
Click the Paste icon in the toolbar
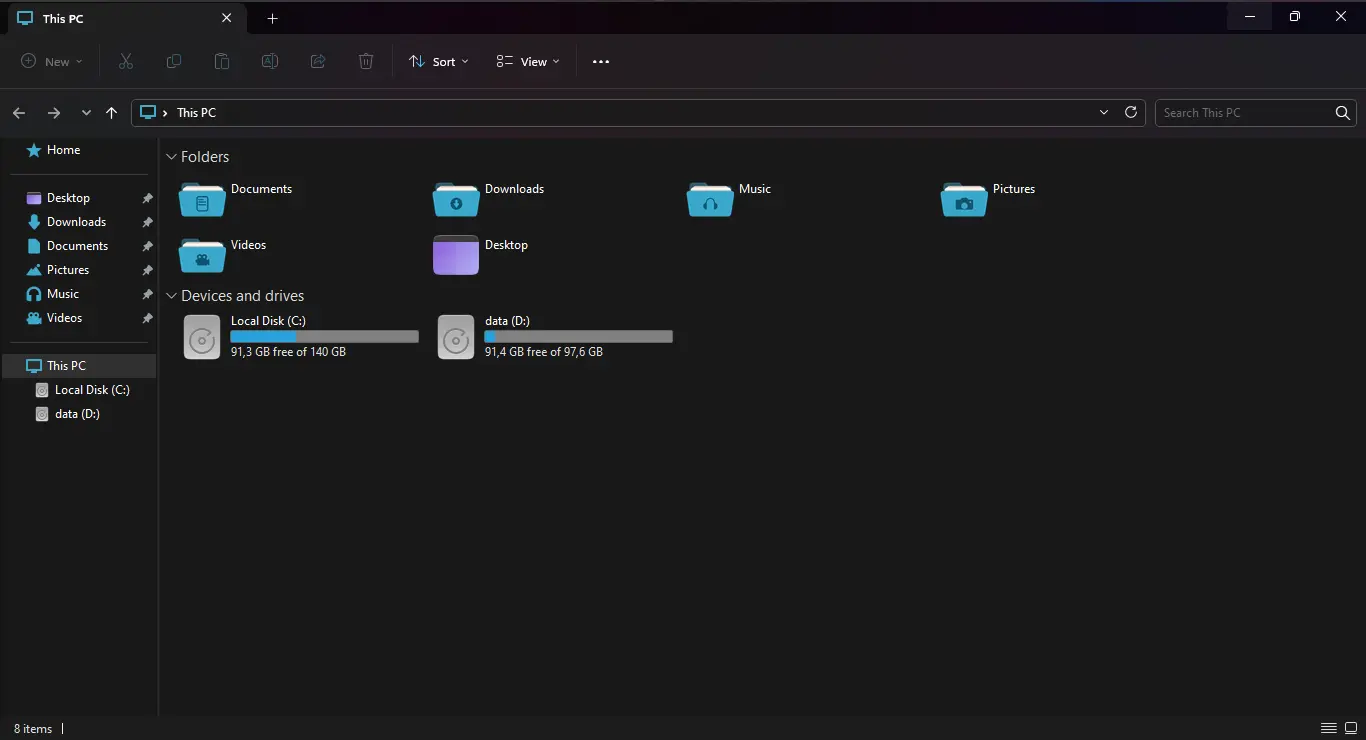point(222,61)
